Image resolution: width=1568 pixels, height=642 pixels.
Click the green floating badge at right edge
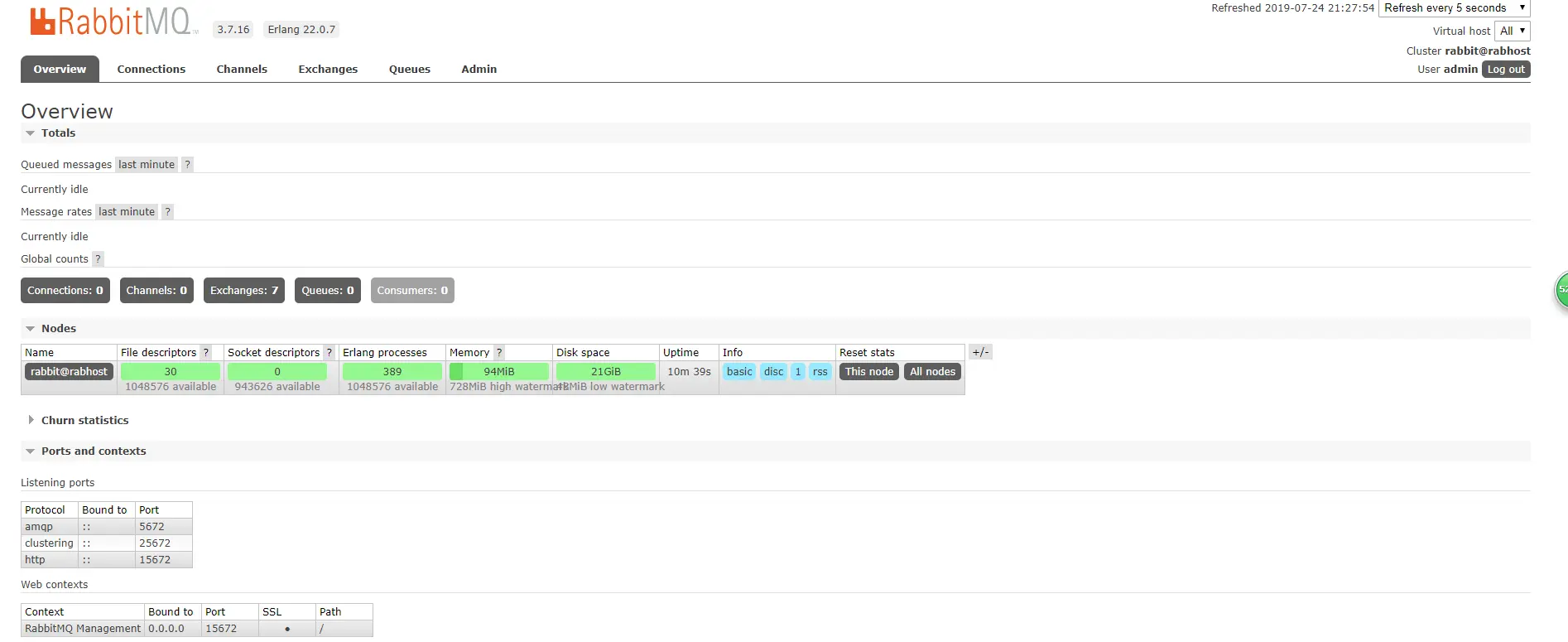[1561, 290]
